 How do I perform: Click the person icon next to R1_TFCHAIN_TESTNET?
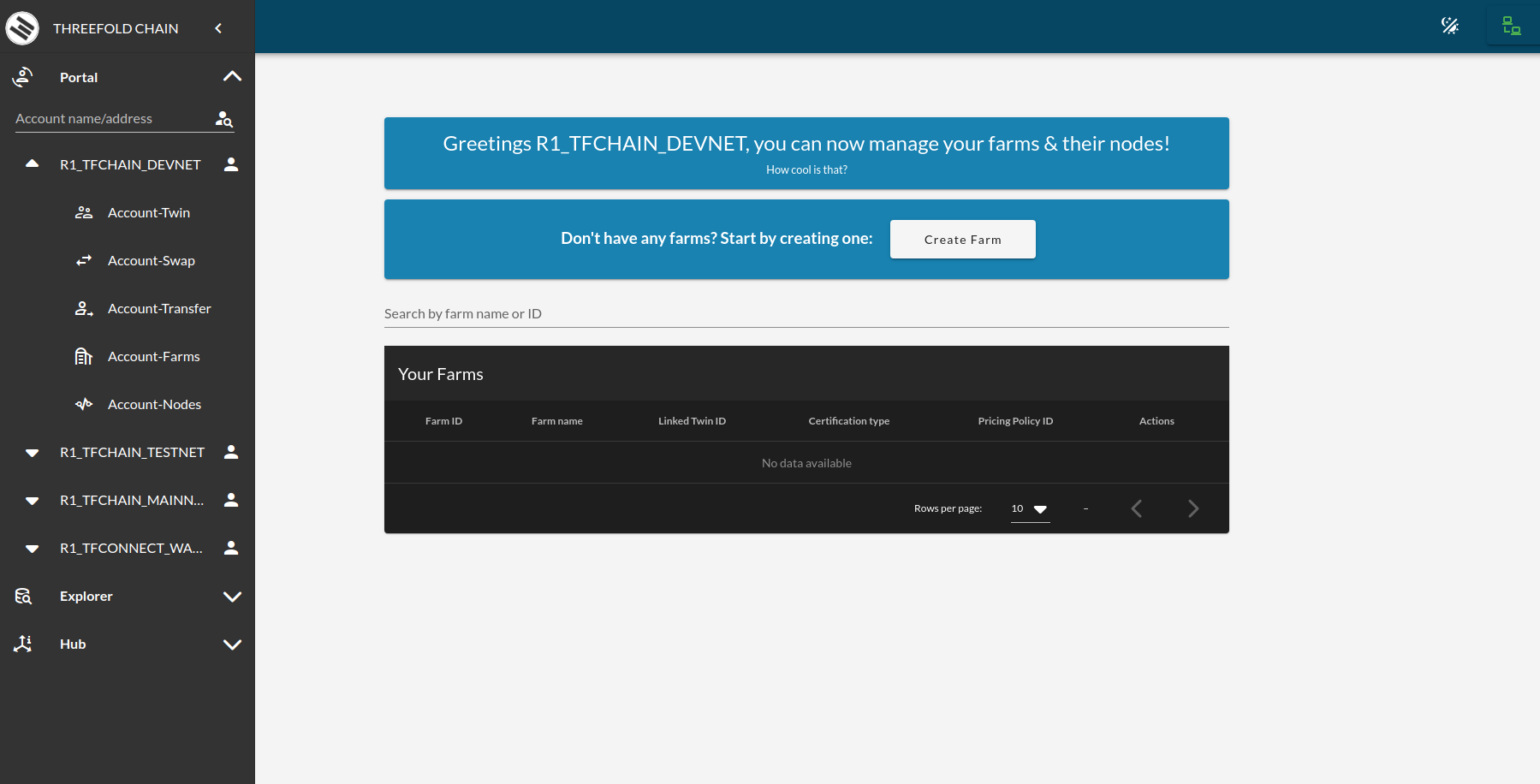coord(230,452)
